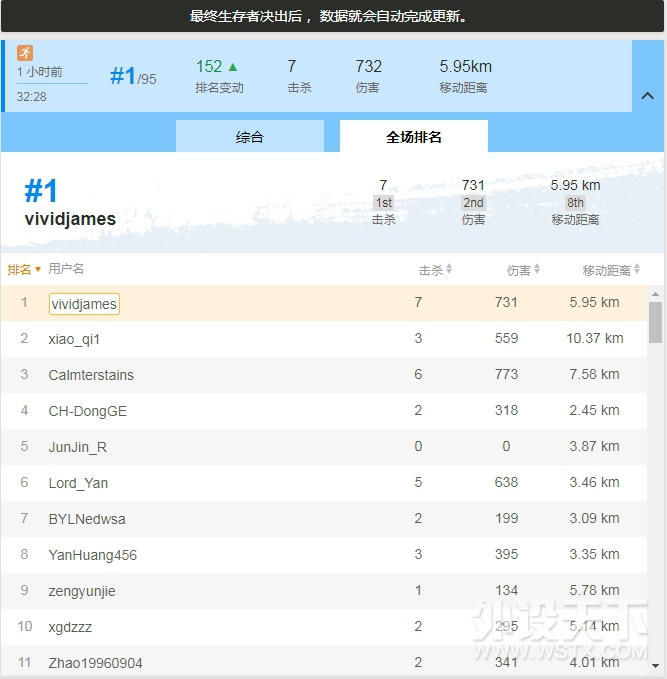This screenshot has height=679, width=667.
Task: Click the 1st badge under kills
Action: coord(383,203)
